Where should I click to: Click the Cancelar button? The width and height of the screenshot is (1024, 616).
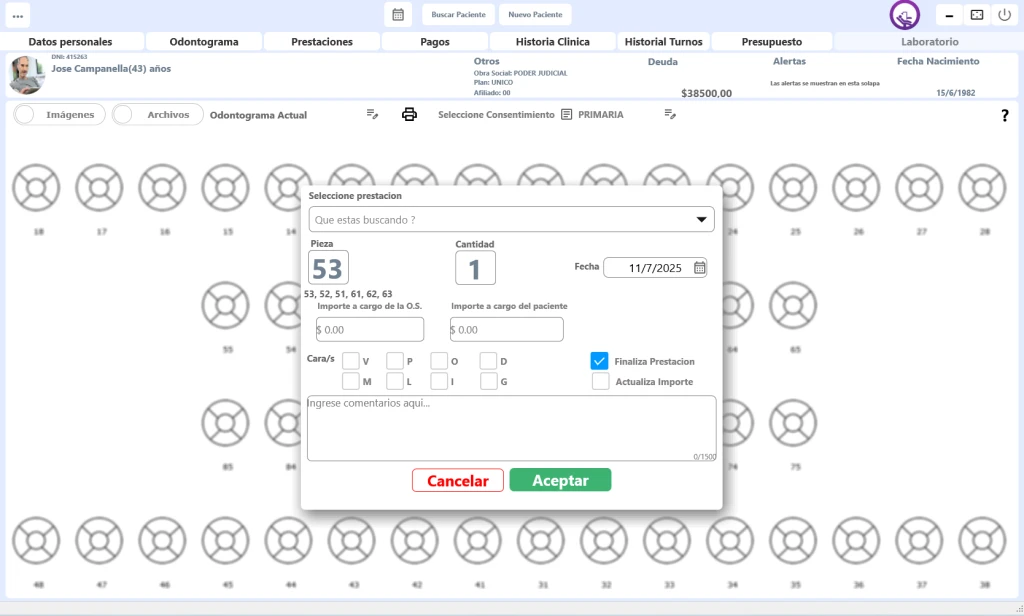tap(457, 481)
